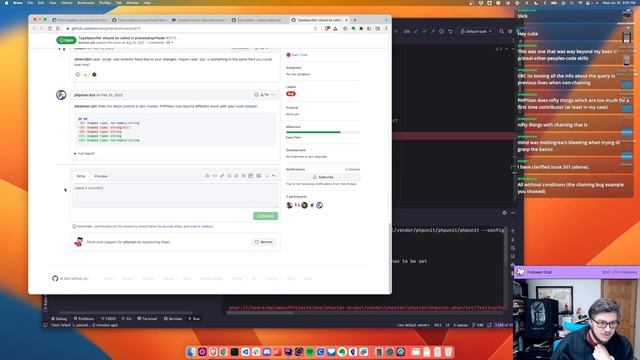Open a new browser tab with the plus icon
Viewport: 640px width, 360px height.
[355, 20]
